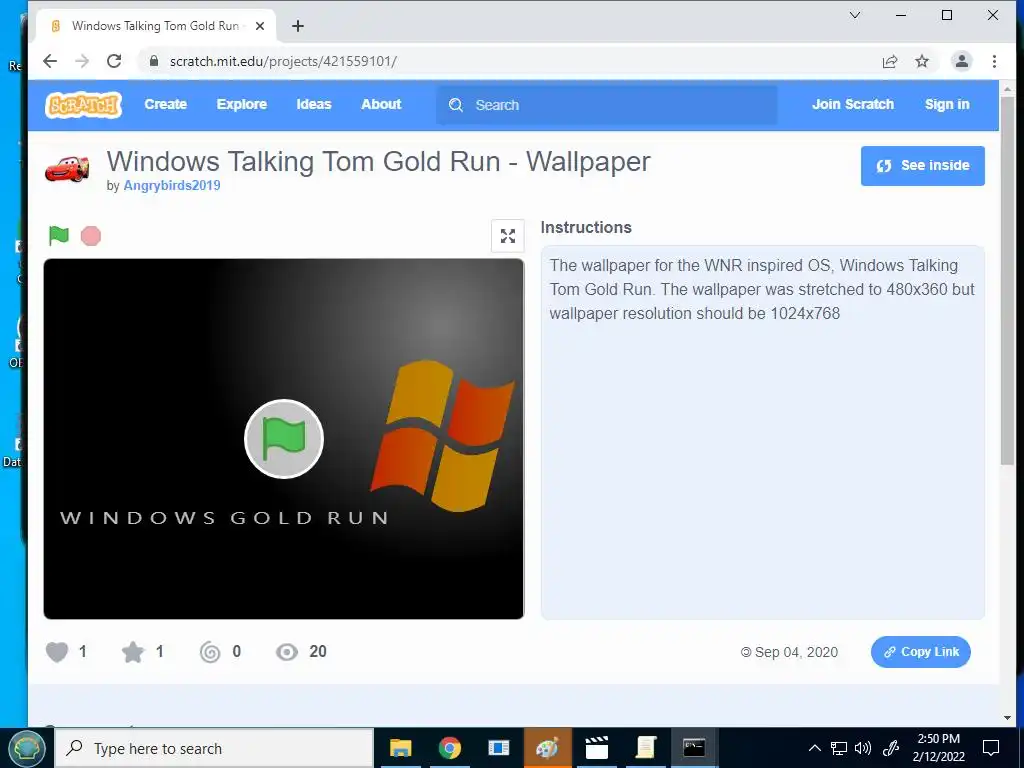The width and height of the screenshot is (1024, 768).
Task: Click the pen tray icon
Action: tap(890, 748)
